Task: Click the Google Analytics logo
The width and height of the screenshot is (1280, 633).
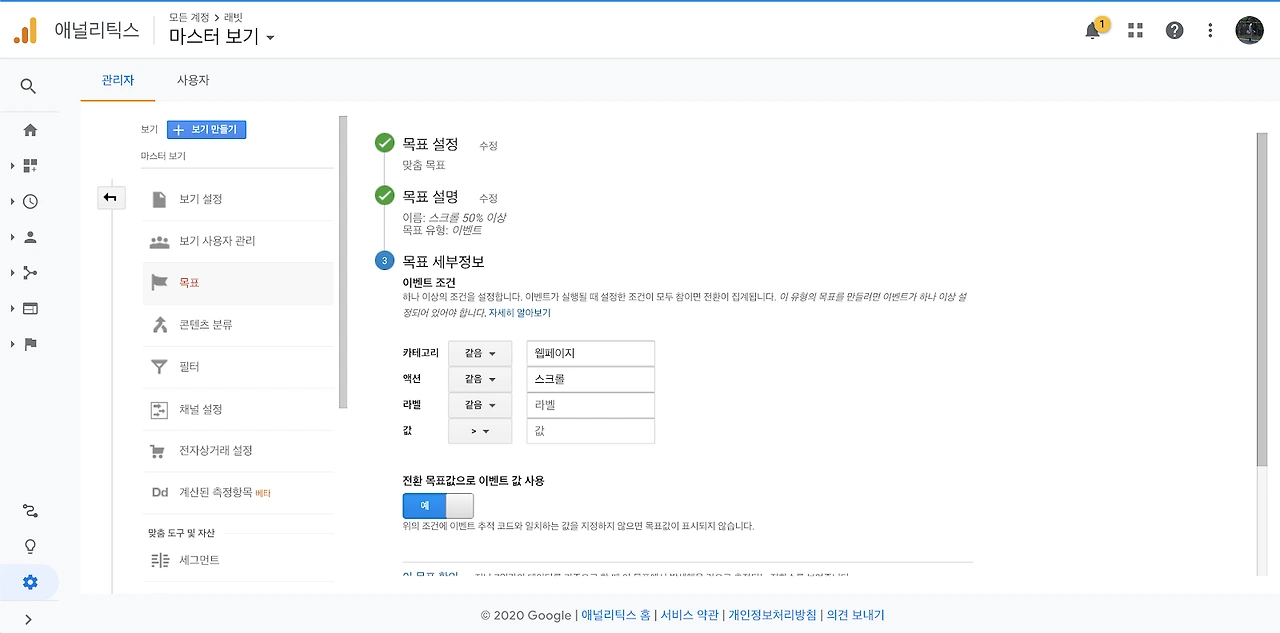Action: (x=25, y=30)
